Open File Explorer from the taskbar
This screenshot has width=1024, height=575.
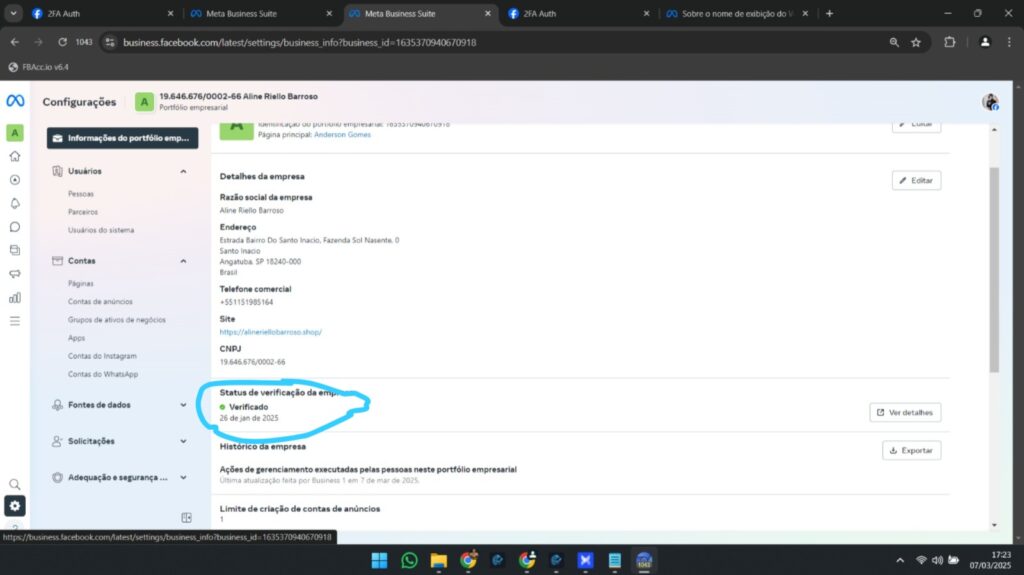click(438, 560)
